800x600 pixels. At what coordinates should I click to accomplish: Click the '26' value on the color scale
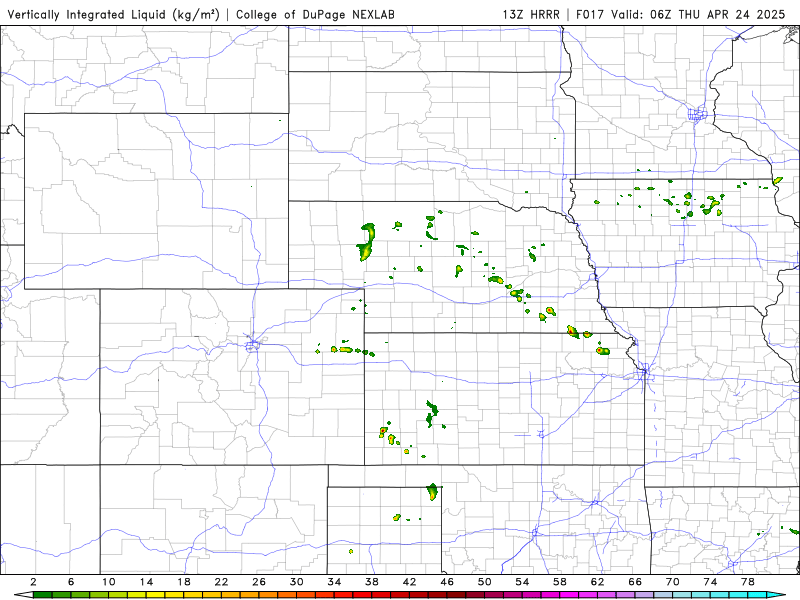pos(259,582)
